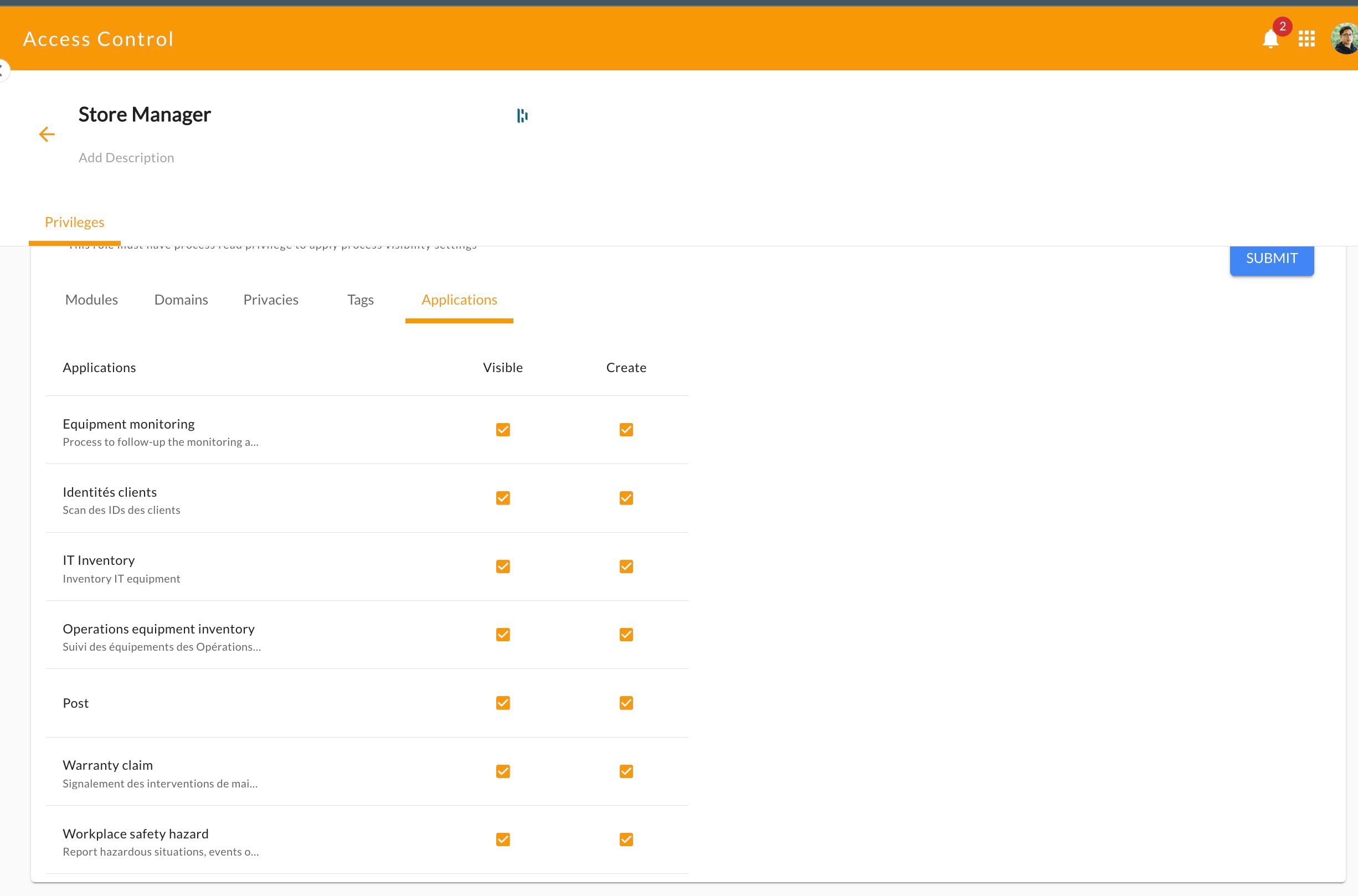Screen dimensions: 1358x896
Task: Toggle Visible checkbox for IT Inventory
Action: tap(503, 567)
